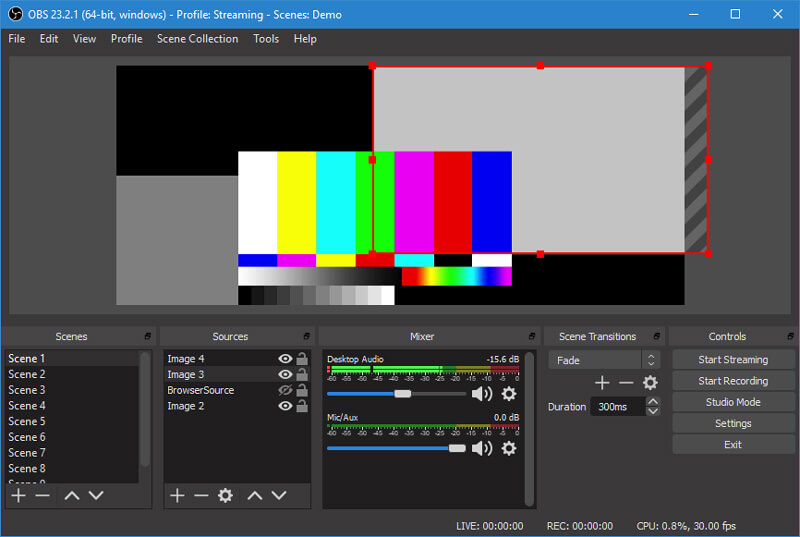Open transition properties gear icon
Image resolution: width=800 pixels, height=537 pixels.
point(650,383)
